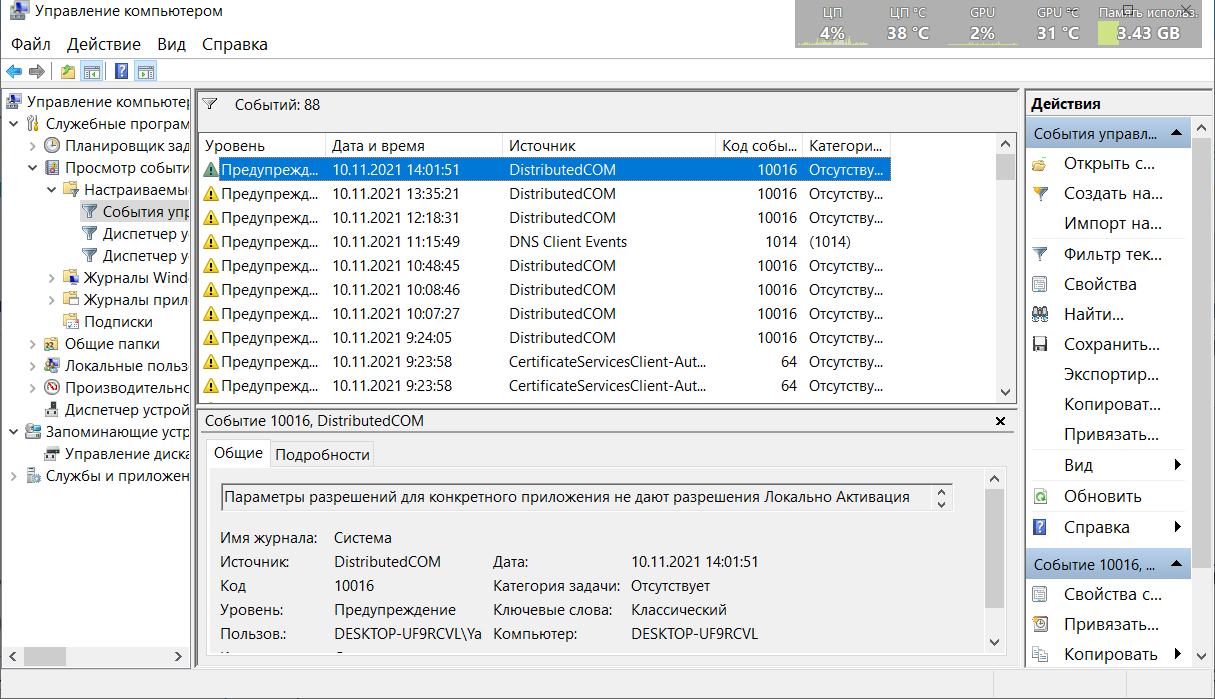Collapse the Служебные програм... tree node
The image size is (1215, 699).
click(x=13, y=124)
